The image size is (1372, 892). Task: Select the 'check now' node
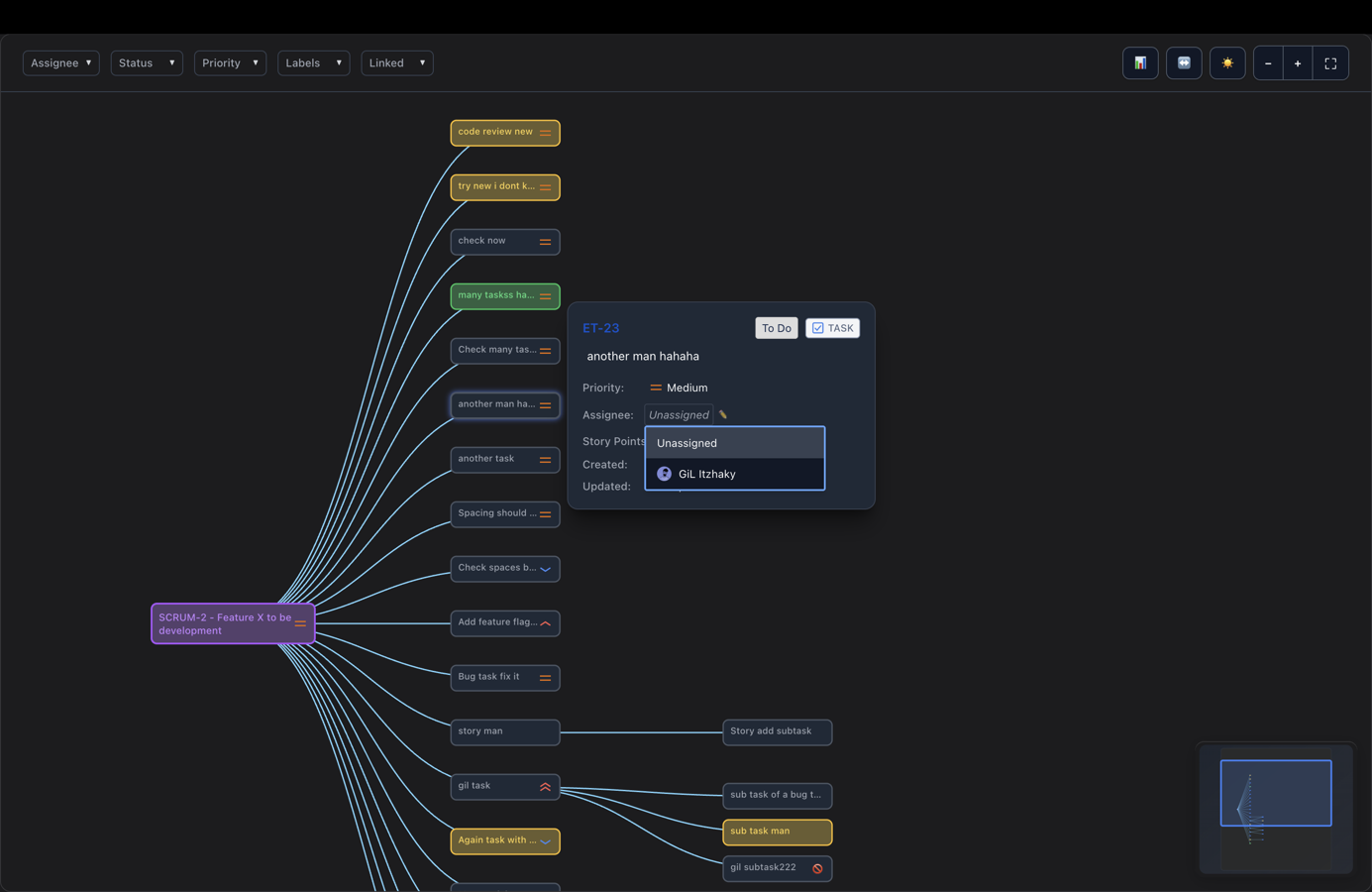coord(505,242)
